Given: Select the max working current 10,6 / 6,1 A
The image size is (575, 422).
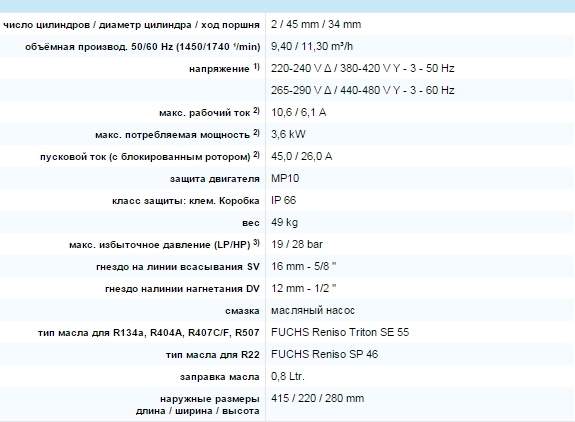Looking at the screenshot, I should point(299,113).
